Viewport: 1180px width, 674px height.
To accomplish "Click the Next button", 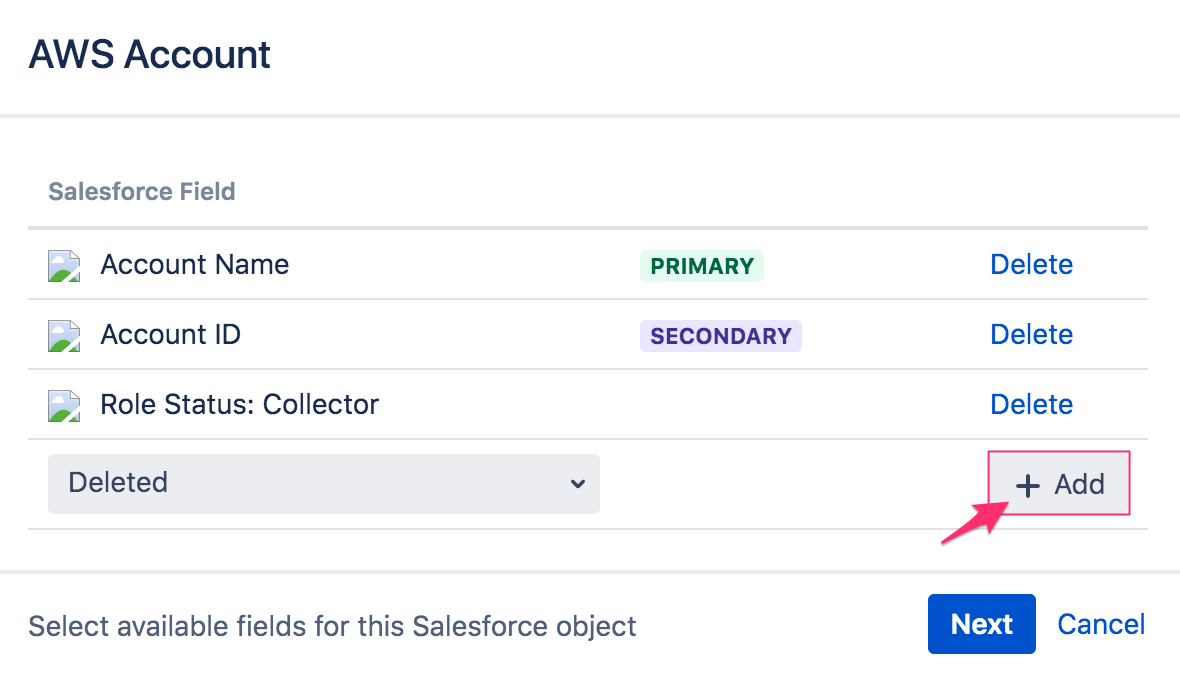I will [981, 624].
